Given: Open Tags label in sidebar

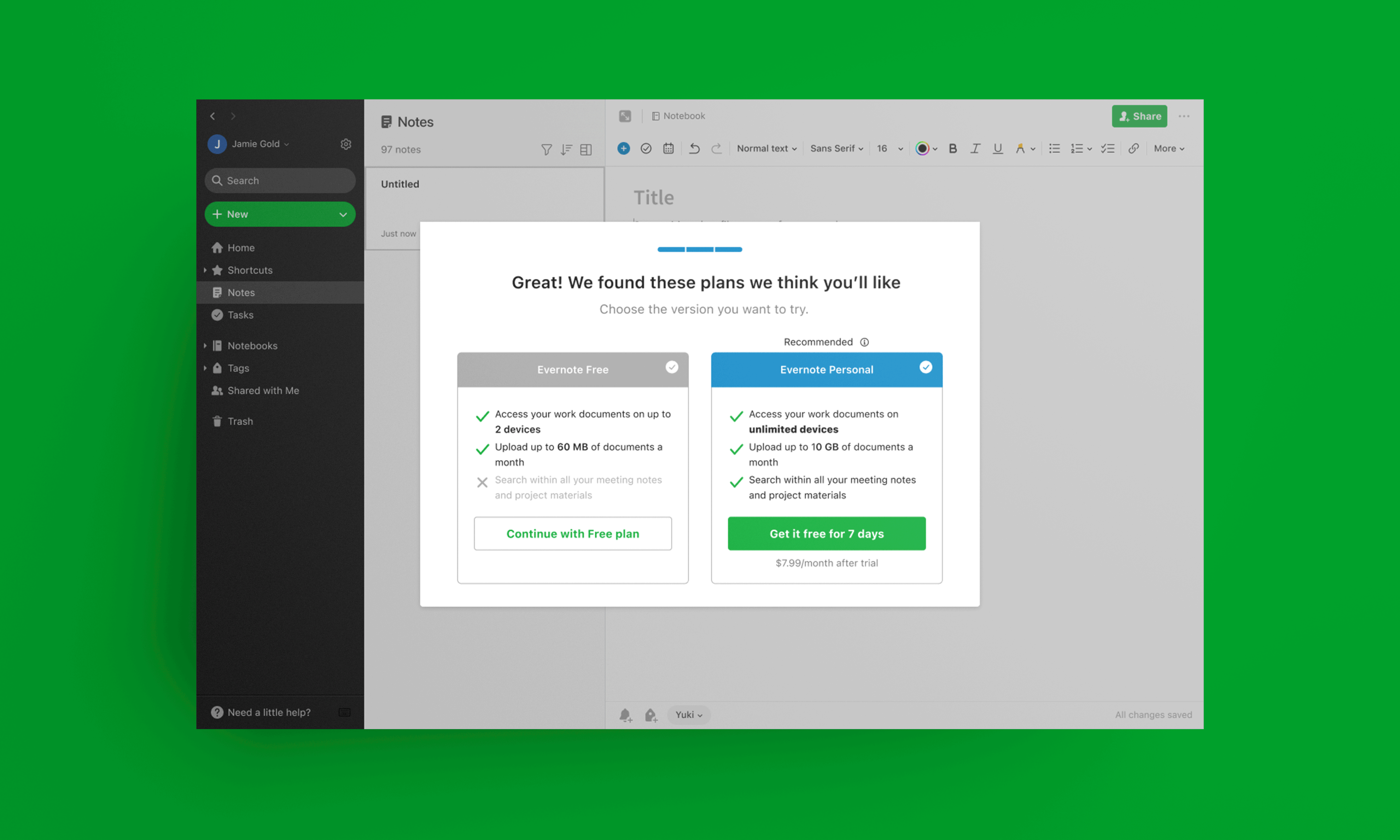Looking at the screenshot, I should coord(238,369).
